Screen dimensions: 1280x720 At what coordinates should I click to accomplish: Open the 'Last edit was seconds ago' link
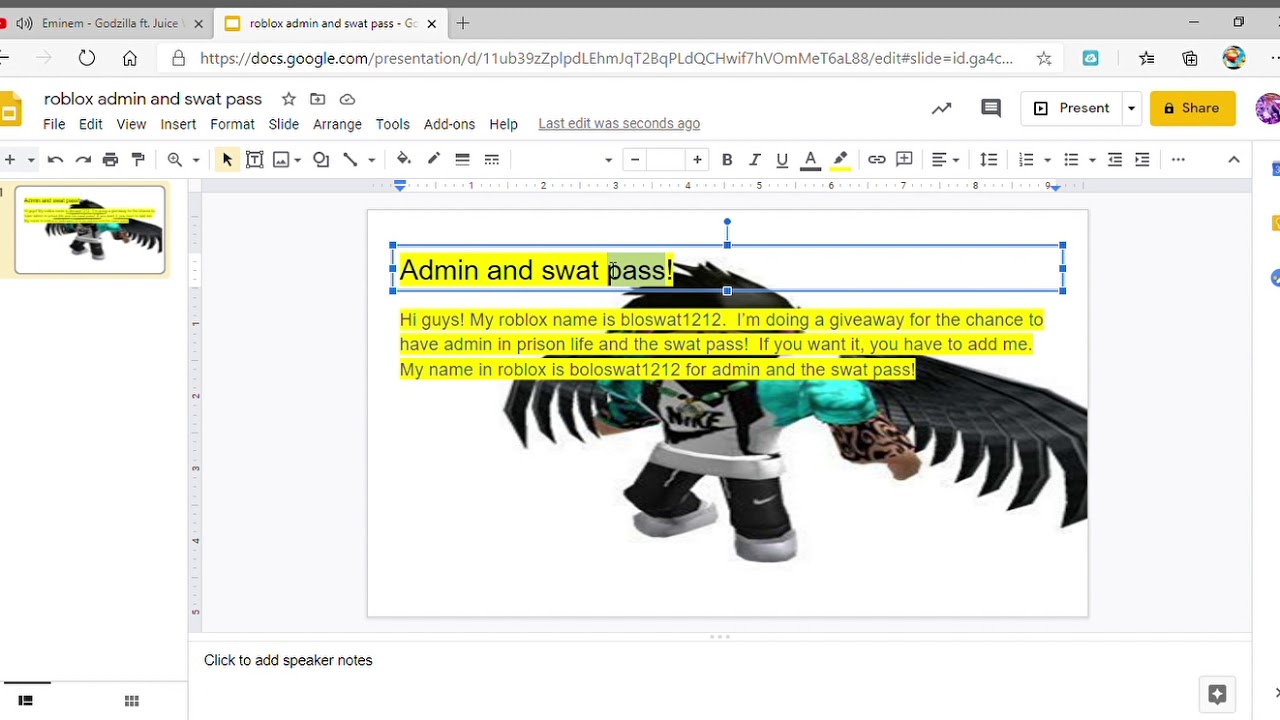click(619, 124)
